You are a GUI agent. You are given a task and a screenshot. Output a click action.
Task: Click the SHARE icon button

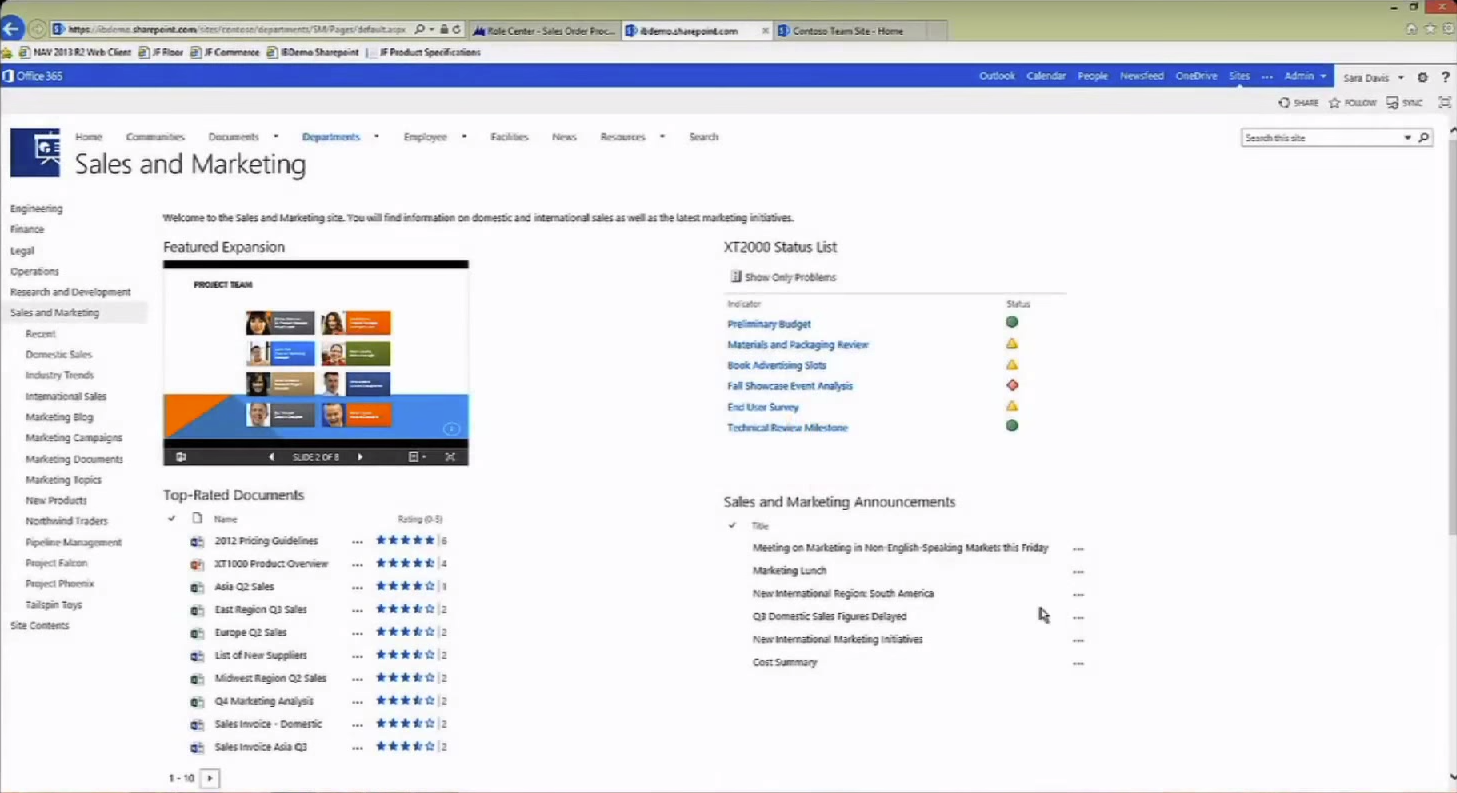tap(1298, 103)
